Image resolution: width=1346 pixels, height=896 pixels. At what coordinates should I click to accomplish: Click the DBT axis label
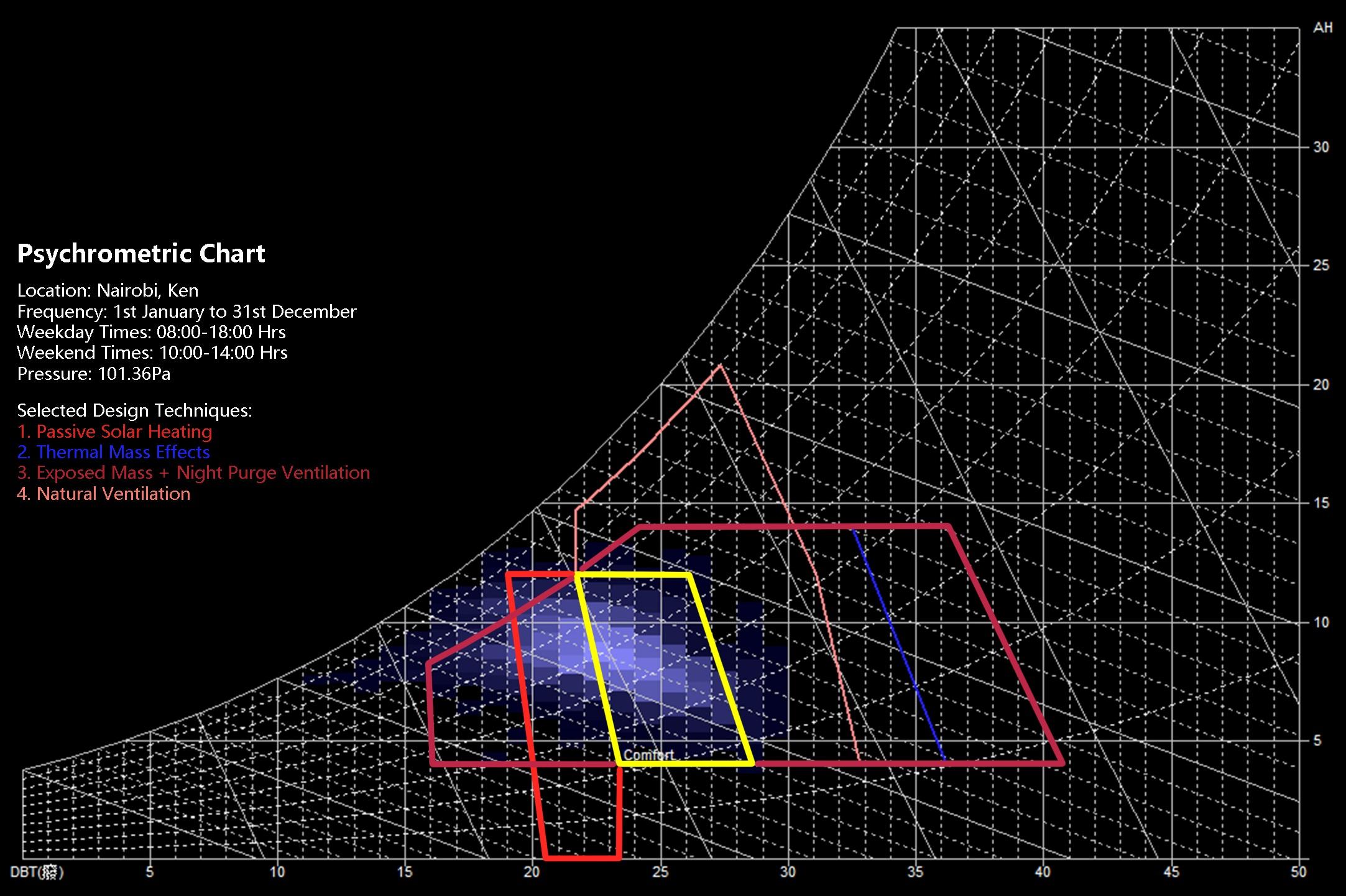pos(37,872)
